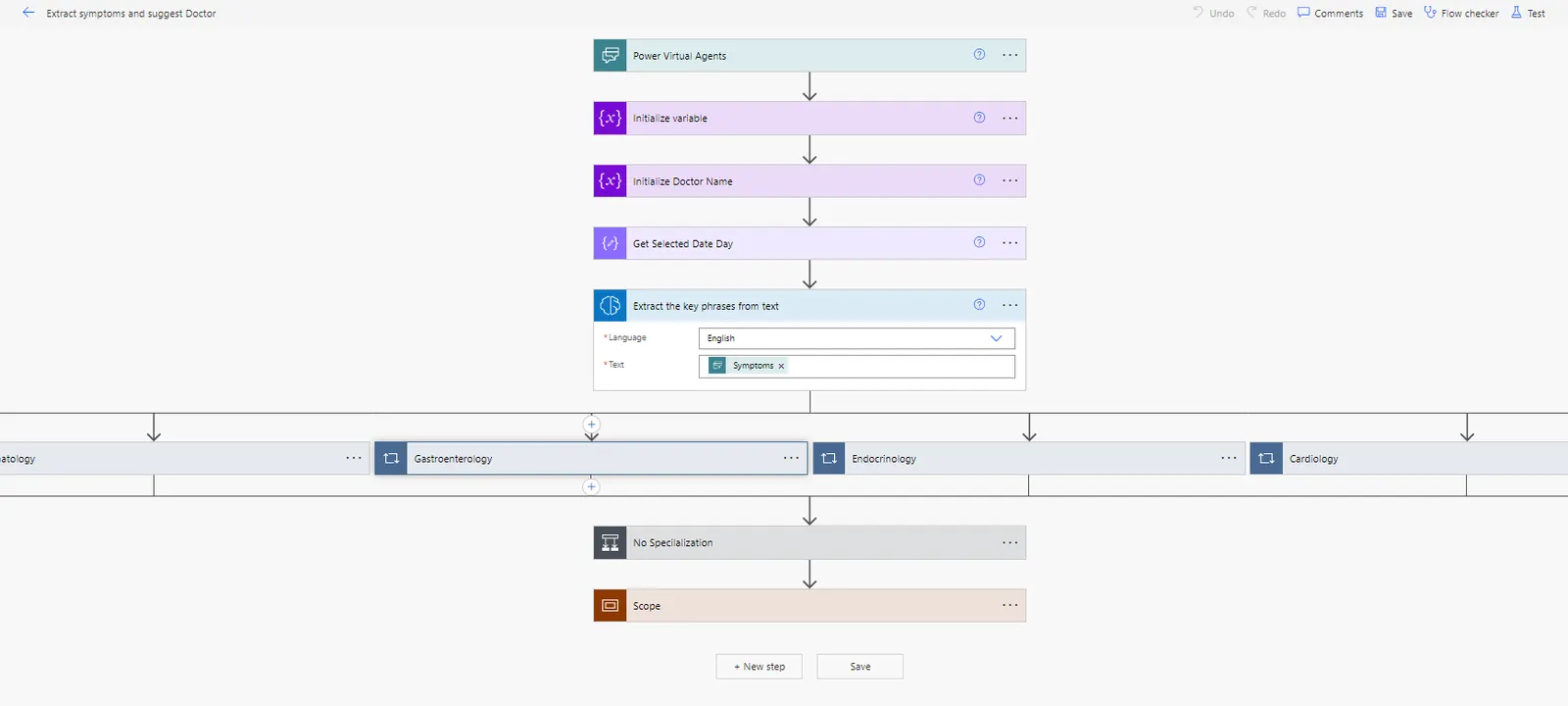Viewport: 1568px width, 706px height.
Task: Open help for Get Selected Date Day
Action: [x=979, y=242]
